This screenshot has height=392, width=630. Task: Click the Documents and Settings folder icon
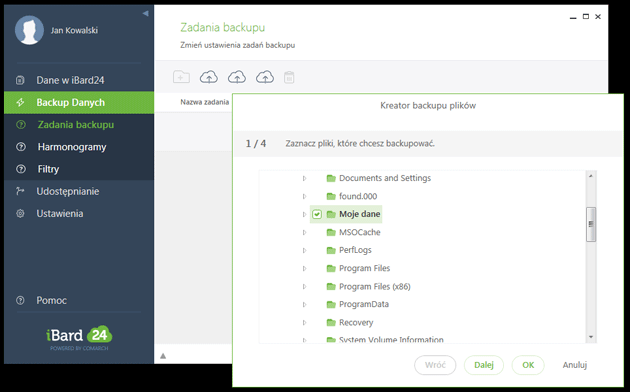point(331,178)
